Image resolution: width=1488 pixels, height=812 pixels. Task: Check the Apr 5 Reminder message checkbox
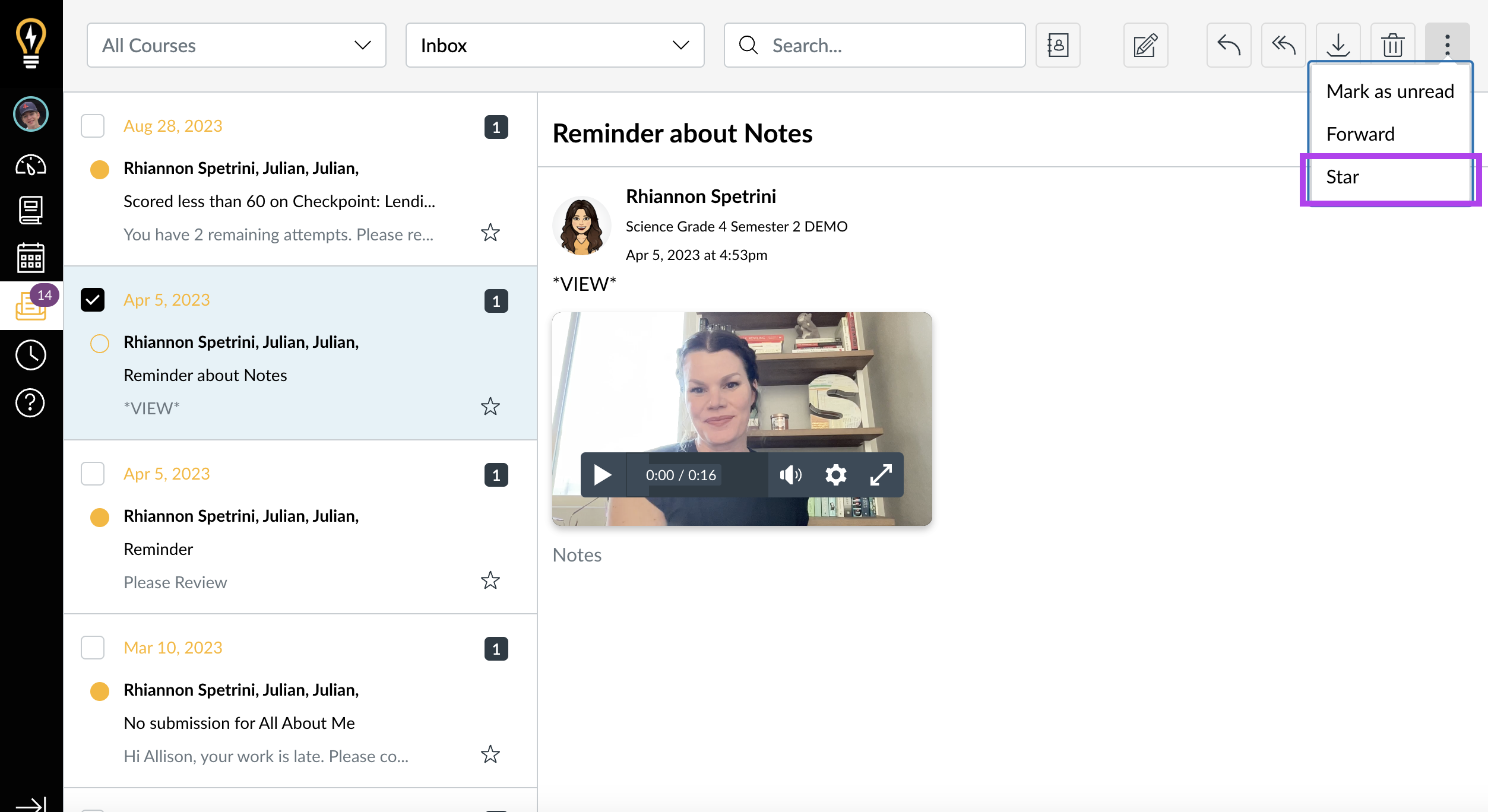click(93, 474)
